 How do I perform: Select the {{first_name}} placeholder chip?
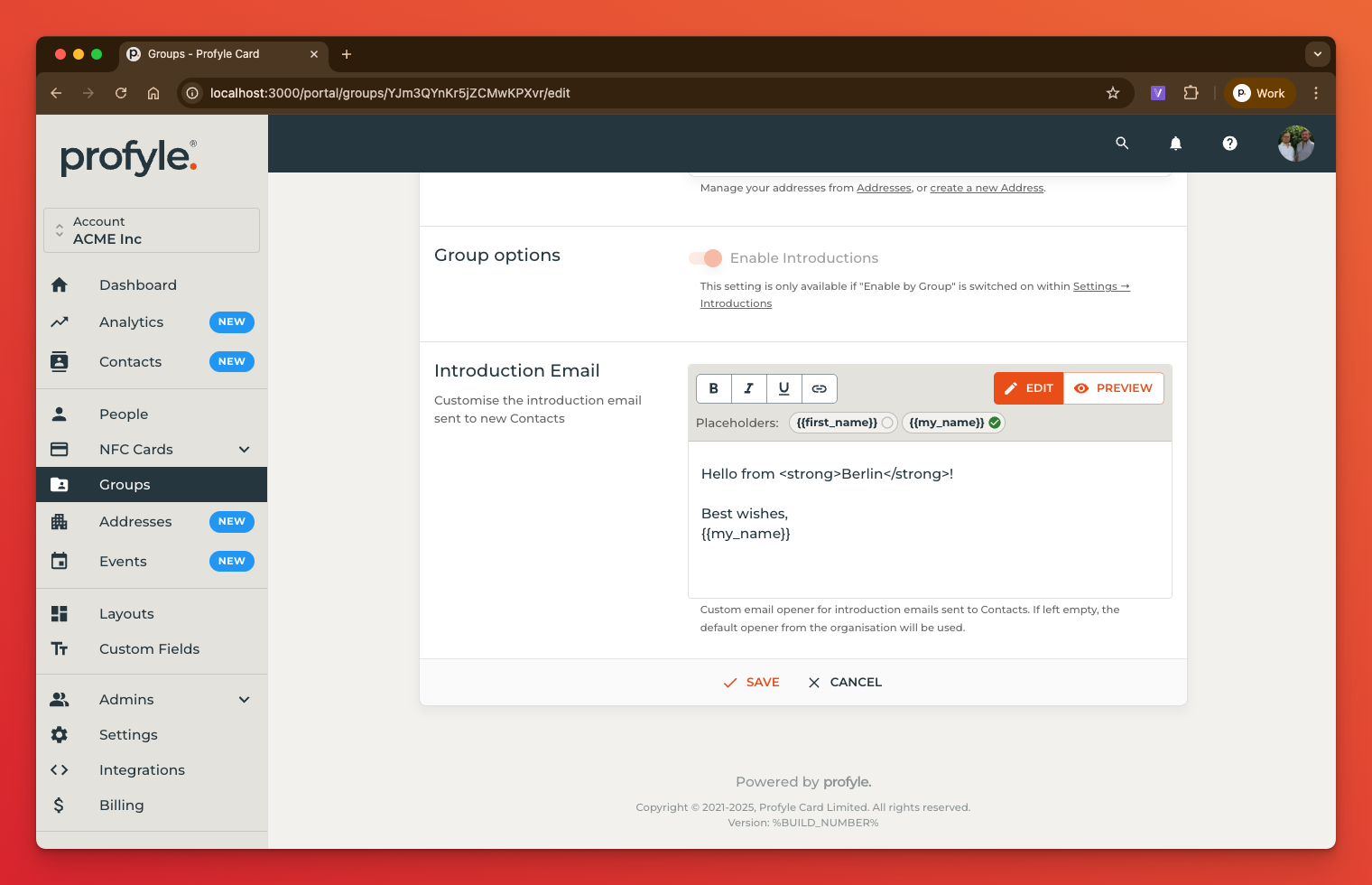(843, 423)
